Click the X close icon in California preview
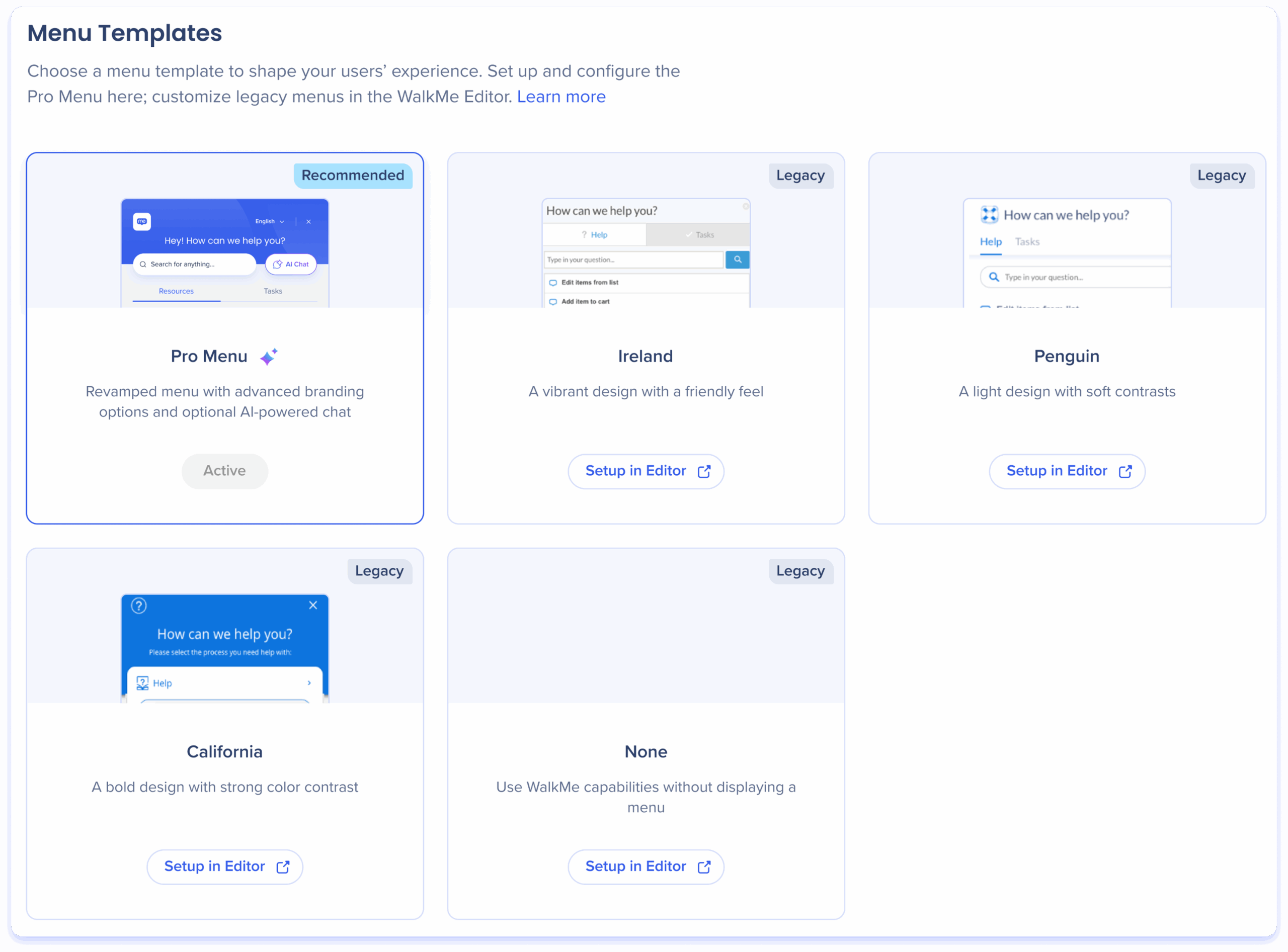This screenshot has width=1288, height=952. pyautogui.click(x=313, y=605)
